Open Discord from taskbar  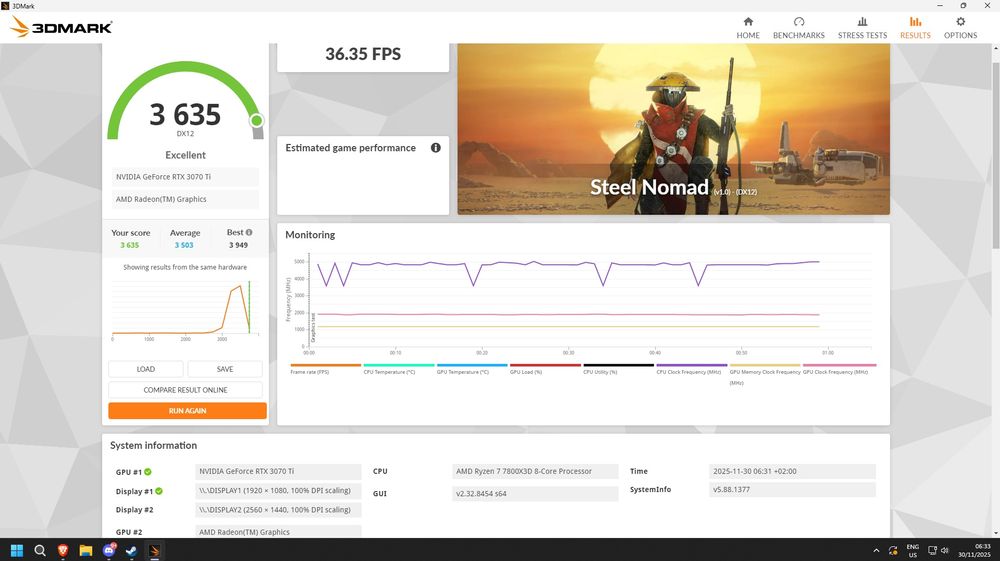coord(108,550)
